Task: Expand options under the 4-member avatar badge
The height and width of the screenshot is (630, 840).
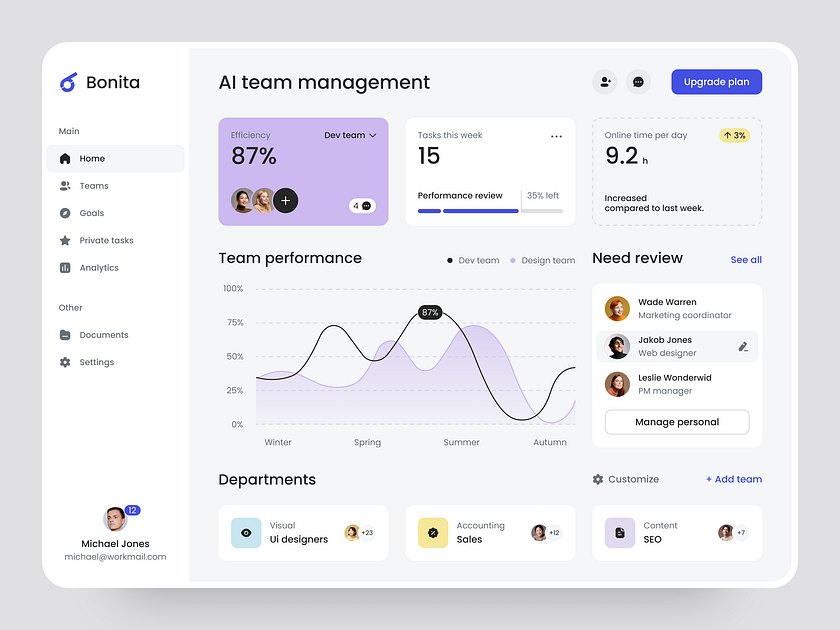Action: [360, 205]
